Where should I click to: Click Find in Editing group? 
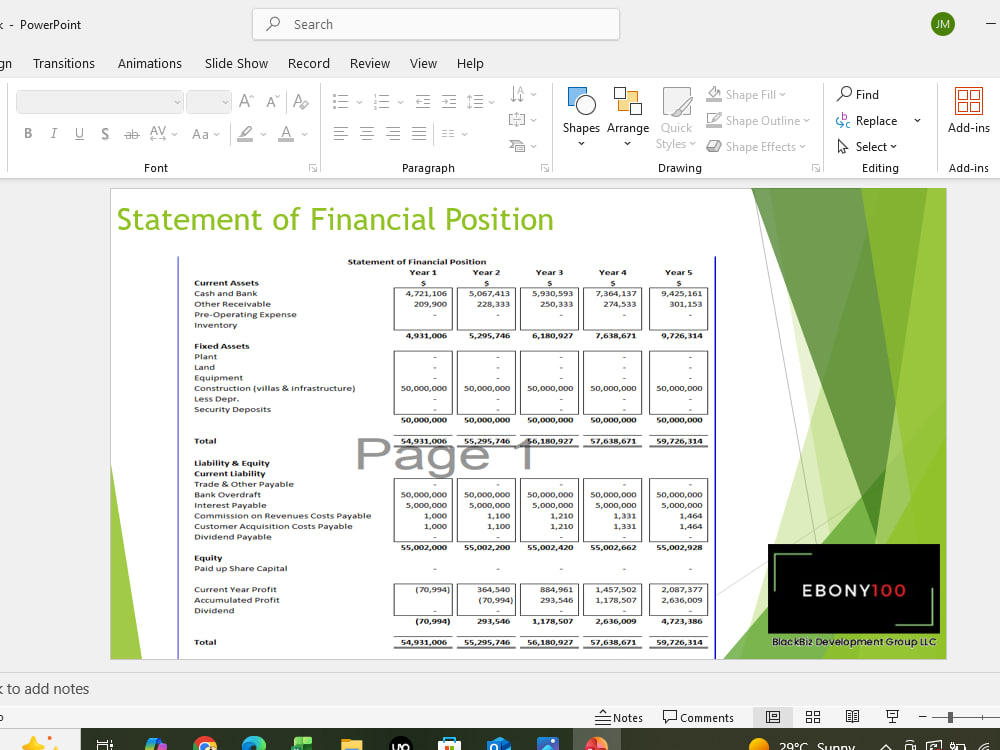[x=858, y=94]
